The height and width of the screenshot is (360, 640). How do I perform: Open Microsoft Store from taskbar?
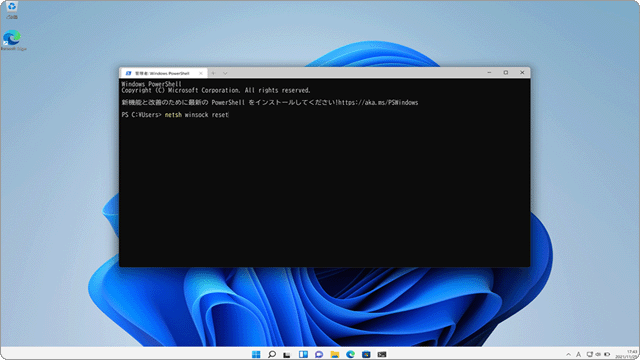click(366, 354)
